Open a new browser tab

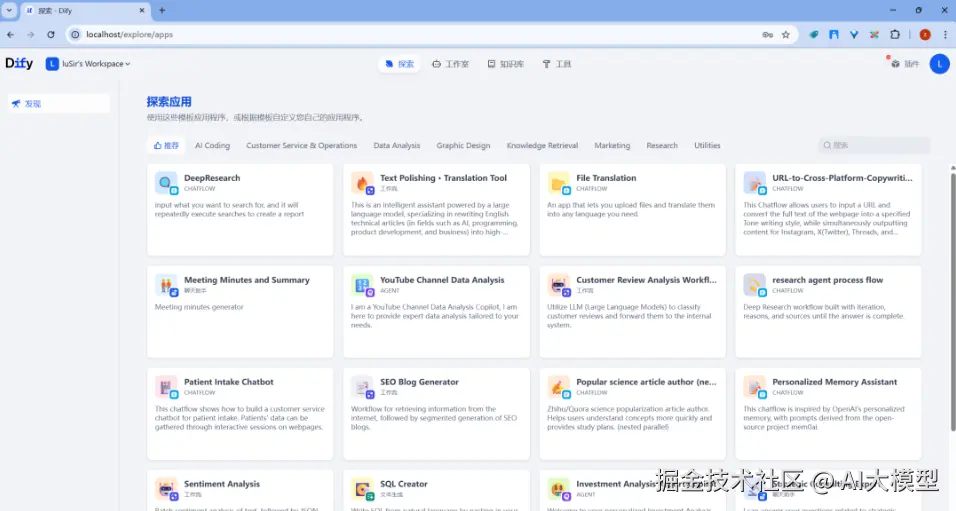[162, 10]
